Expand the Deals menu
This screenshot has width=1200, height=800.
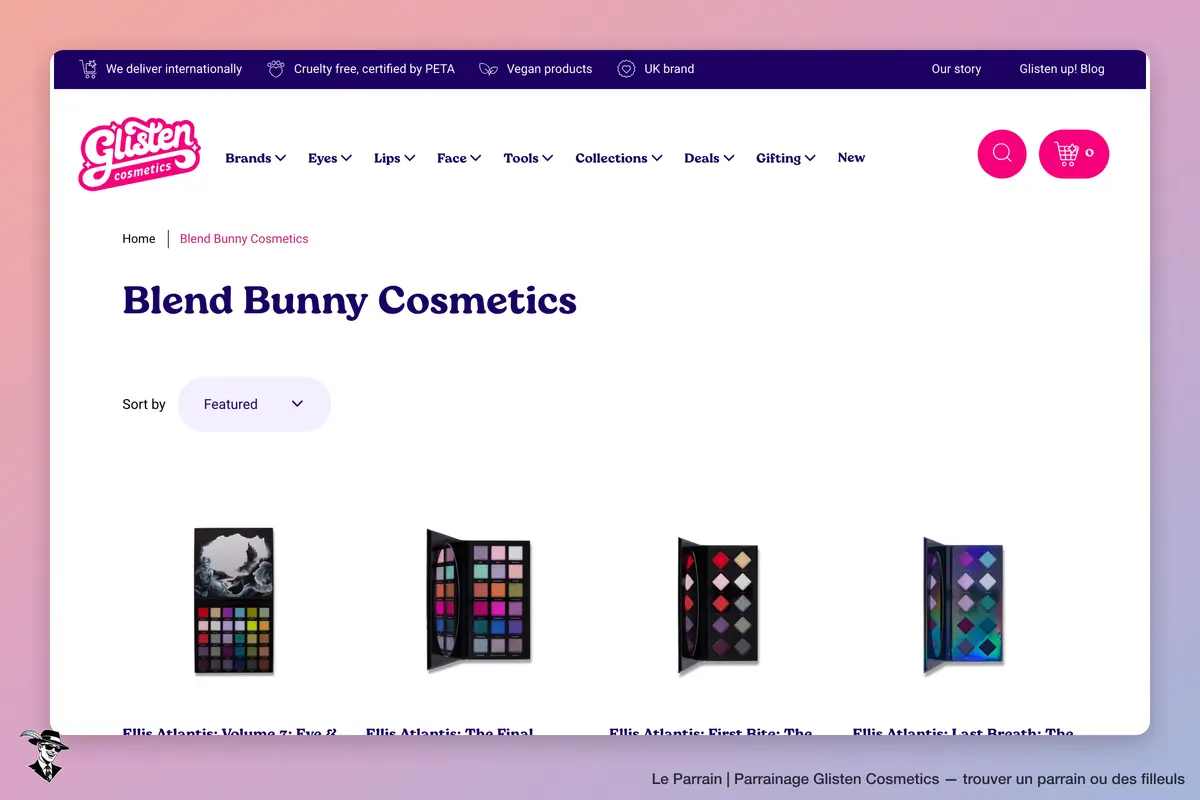(710, 158)
